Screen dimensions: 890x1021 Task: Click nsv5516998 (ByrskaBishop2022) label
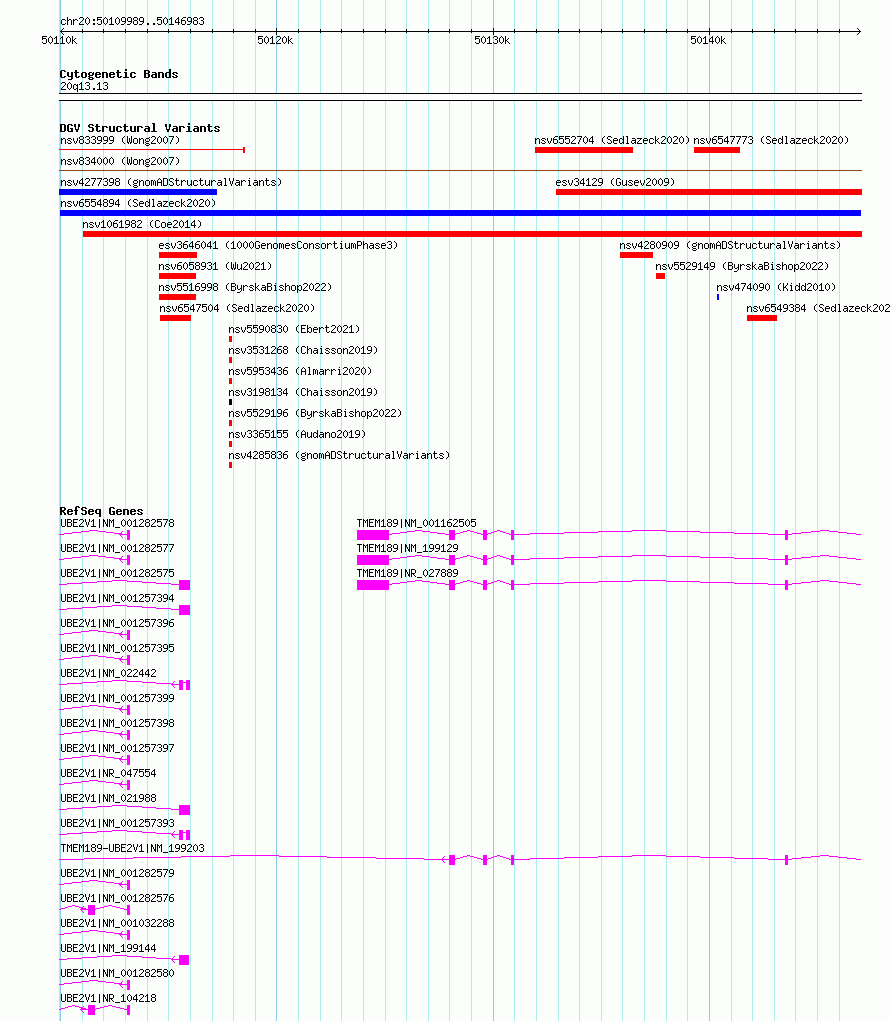coord(245,287)
